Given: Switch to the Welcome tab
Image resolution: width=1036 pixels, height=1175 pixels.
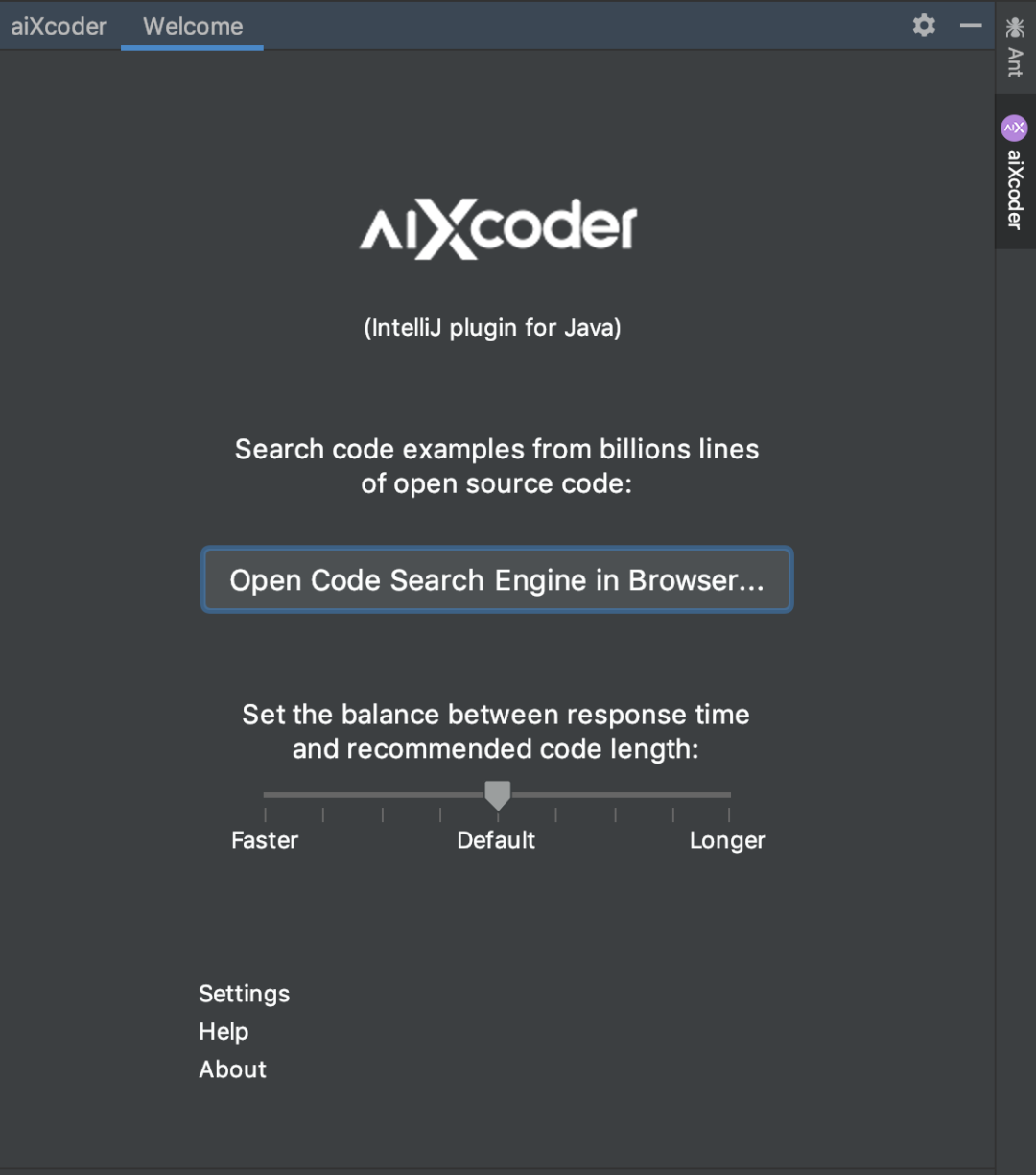Looking at the screenshot, I should click(x=191, y=26).
